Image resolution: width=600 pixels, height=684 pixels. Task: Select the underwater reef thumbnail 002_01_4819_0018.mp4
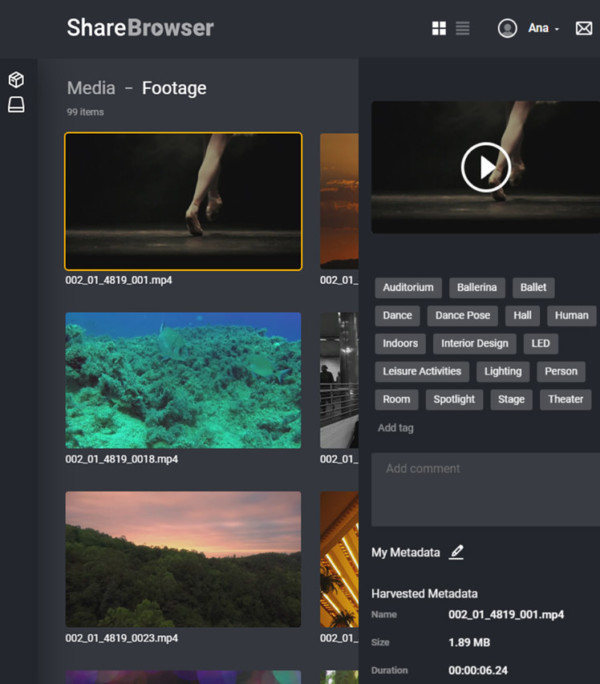[183, 380]
